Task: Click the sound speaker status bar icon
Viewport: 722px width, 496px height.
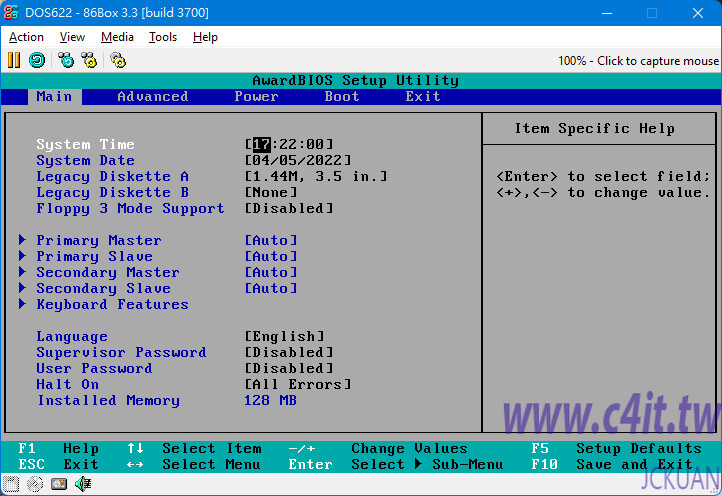Action: (83, 484)
